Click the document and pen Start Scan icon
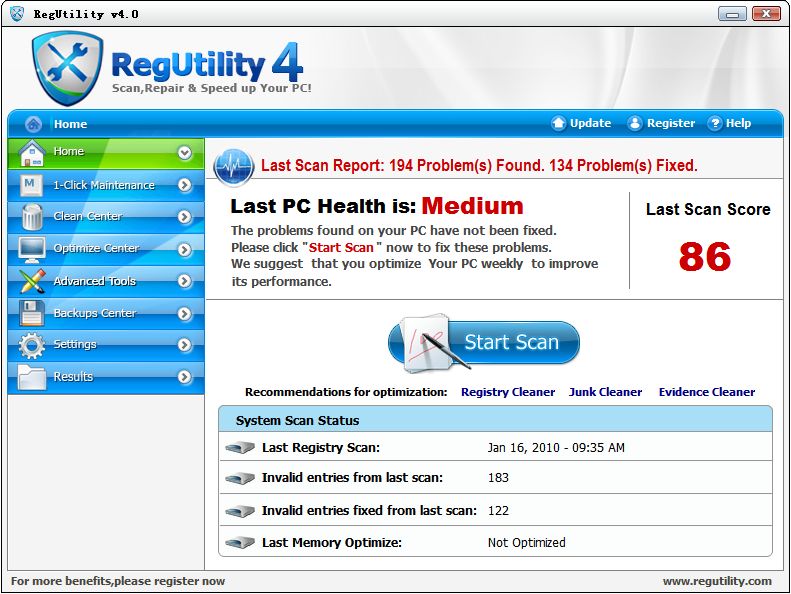Viewport: 791px width, 594px height. point(435,344)
